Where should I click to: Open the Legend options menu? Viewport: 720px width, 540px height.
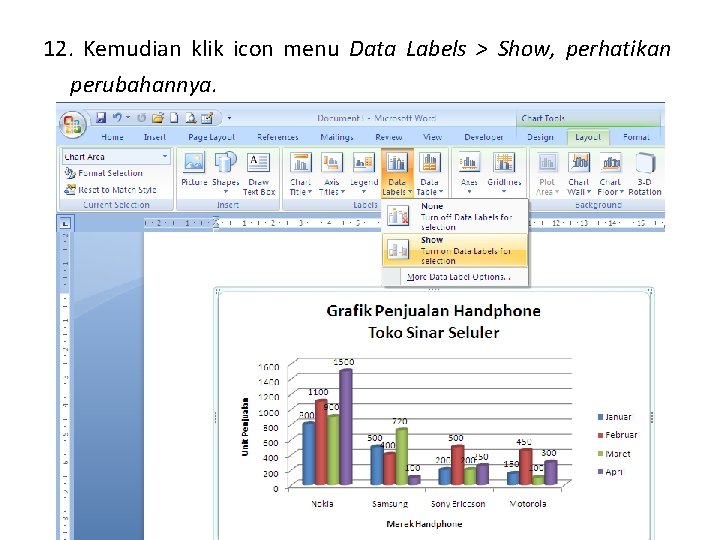[x=364, y=174]
